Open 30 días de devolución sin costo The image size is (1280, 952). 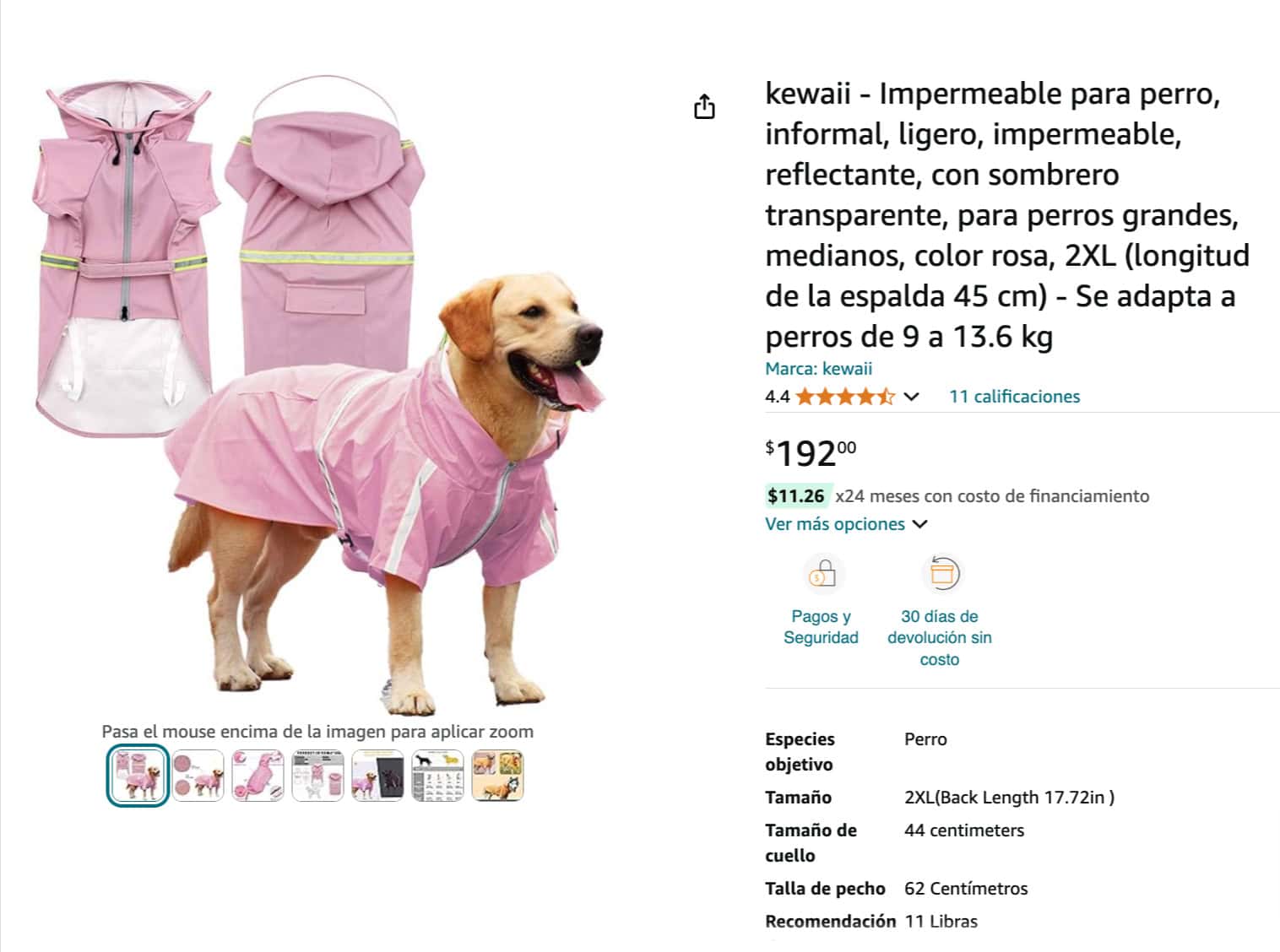(940, 638)
